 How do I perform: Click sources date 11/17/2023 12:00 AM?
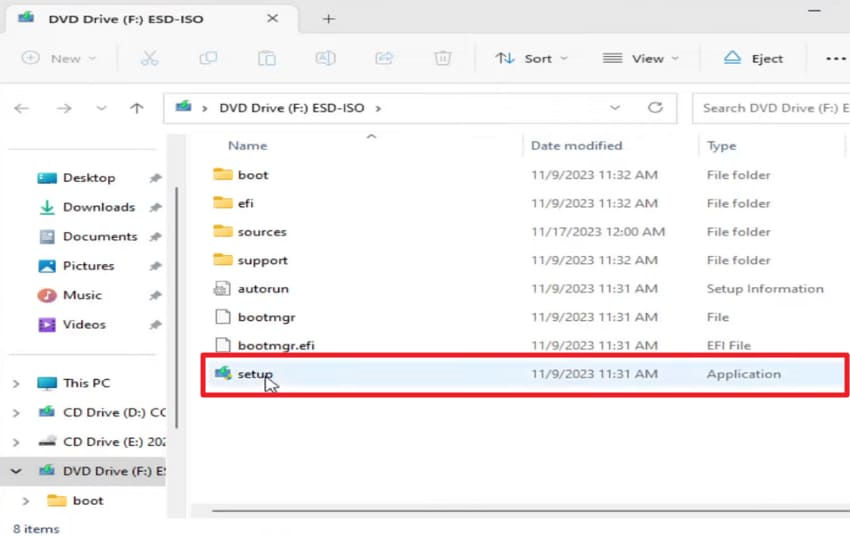[598, 232]
